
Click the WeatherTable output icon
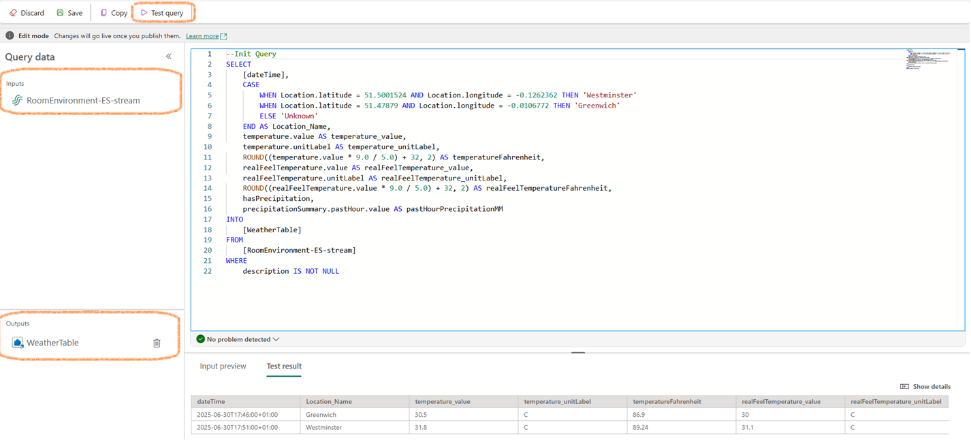[18, 342]
